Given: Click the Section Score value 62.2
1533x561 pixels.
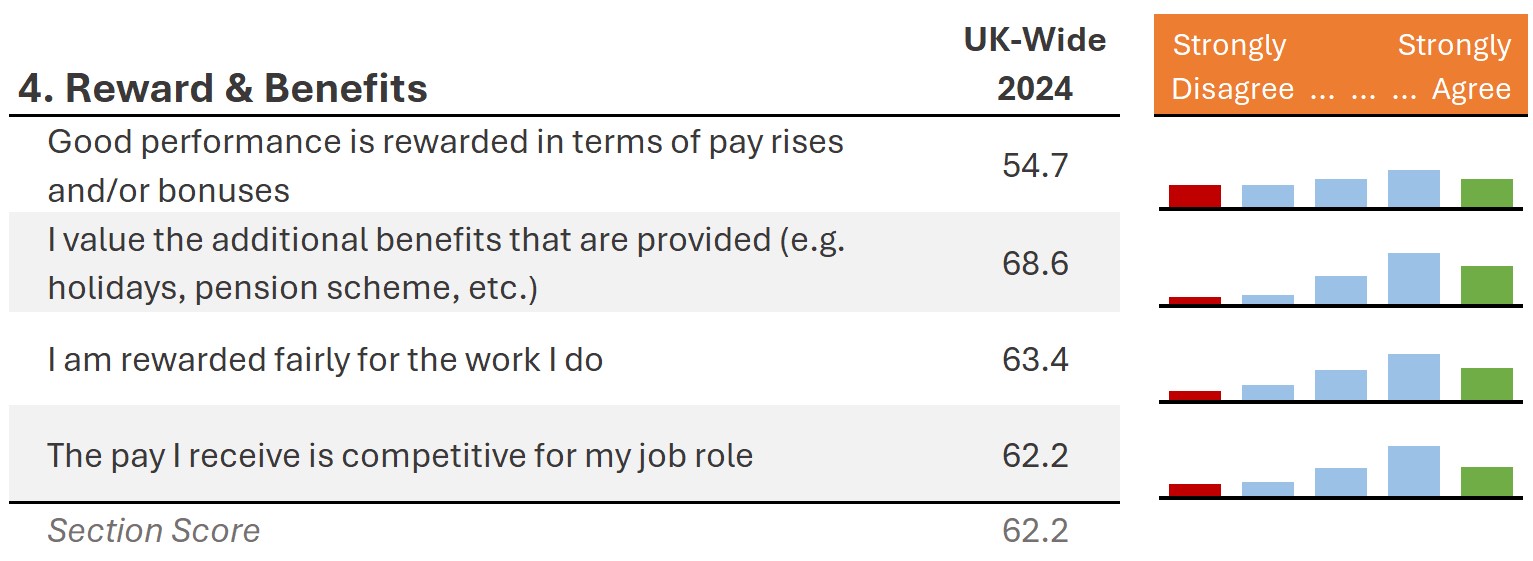Looking at the screenshot, I should (1035, 530).
